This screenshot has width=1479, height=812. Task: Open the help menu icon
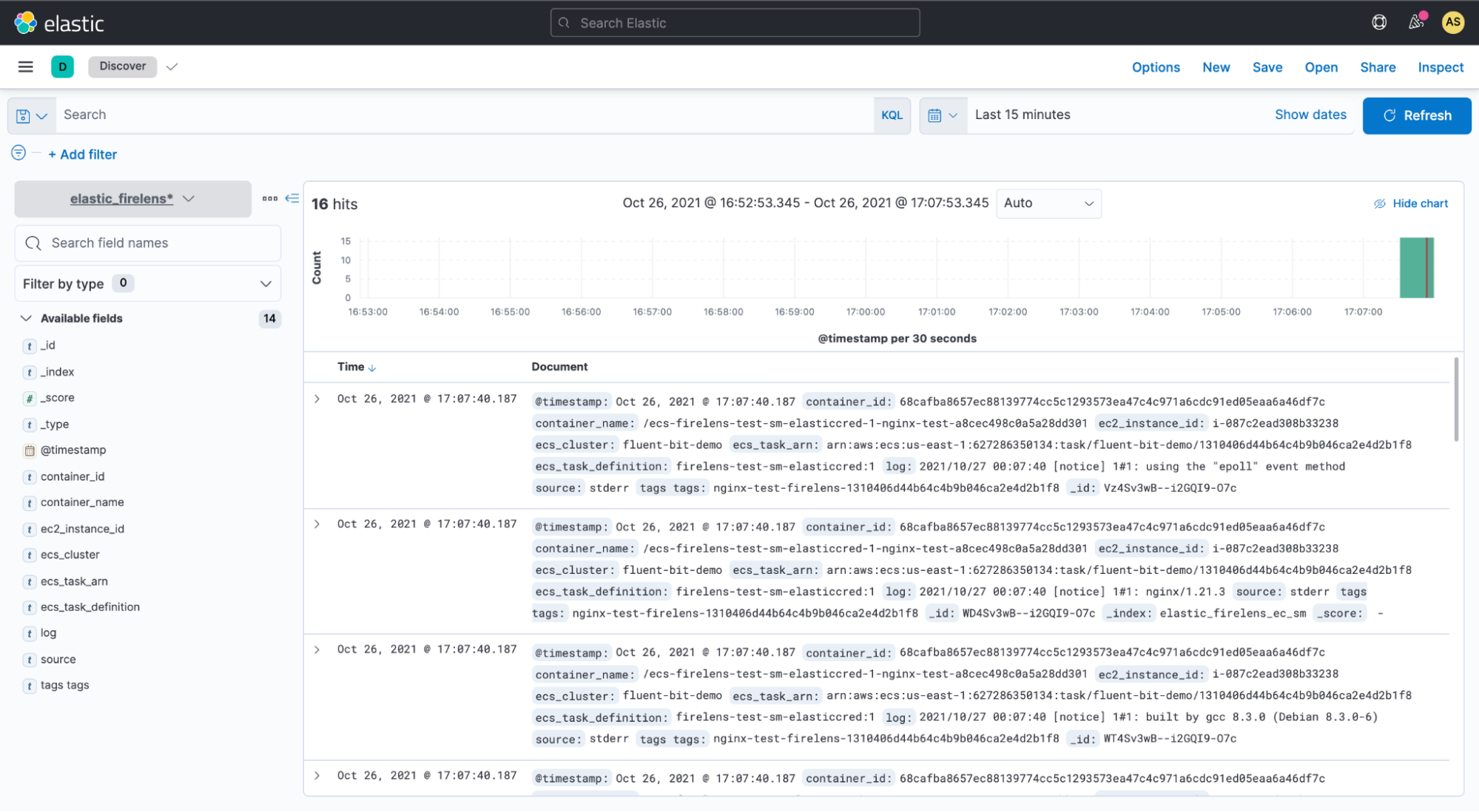click(x=1379, y=22)
